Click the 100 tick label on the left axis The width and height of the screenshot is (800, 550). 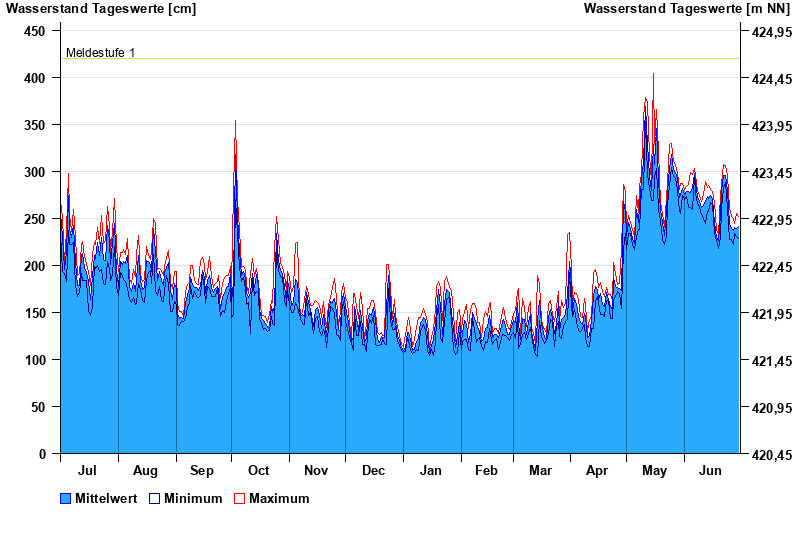point(35,360)
